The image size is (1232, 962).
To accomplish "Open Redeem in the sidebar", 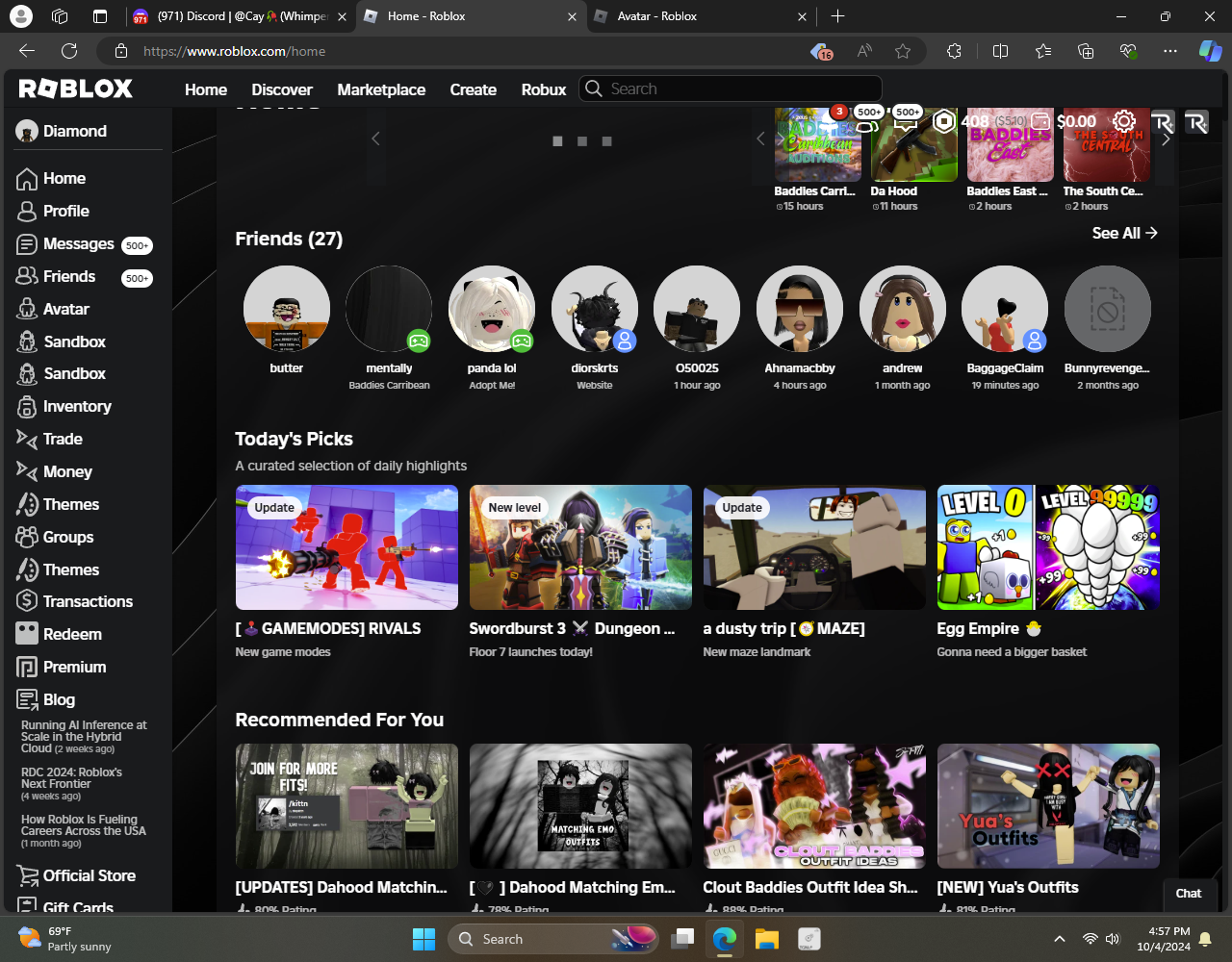I will (x=59, y=634).
